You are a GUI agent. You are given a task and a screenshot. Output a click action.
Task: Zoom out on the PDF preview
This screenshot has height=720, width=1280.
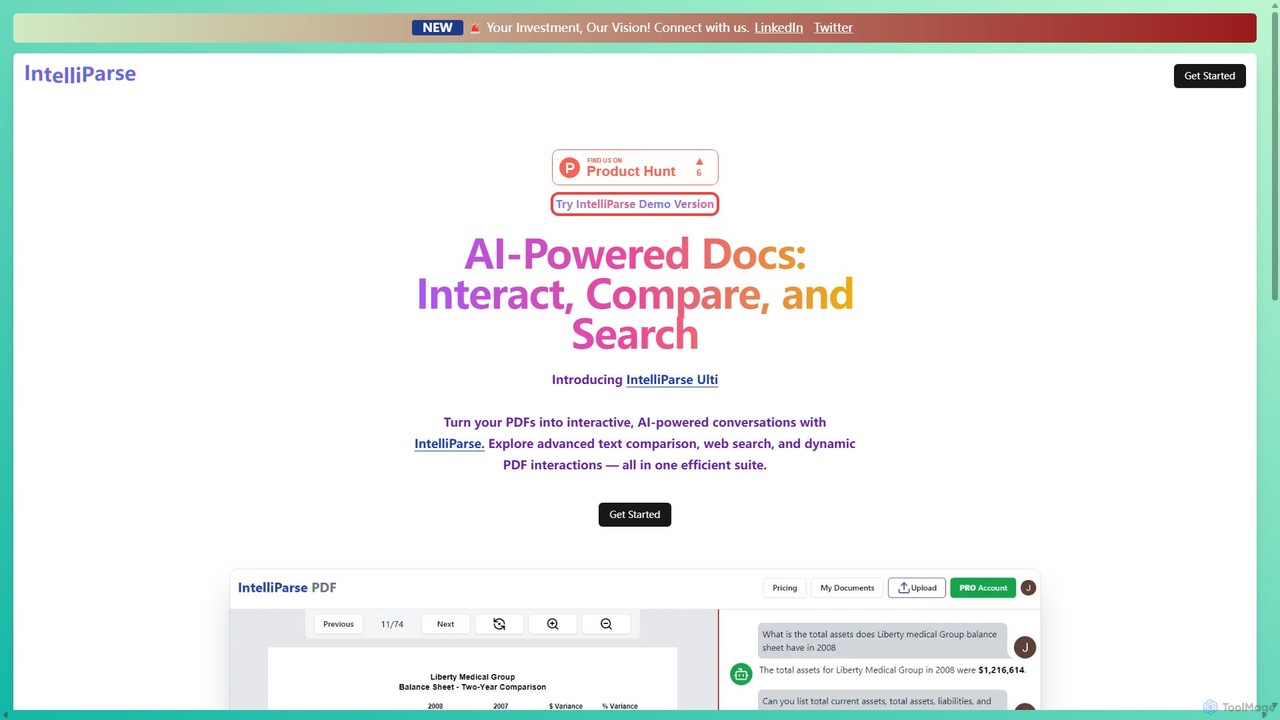606,624
